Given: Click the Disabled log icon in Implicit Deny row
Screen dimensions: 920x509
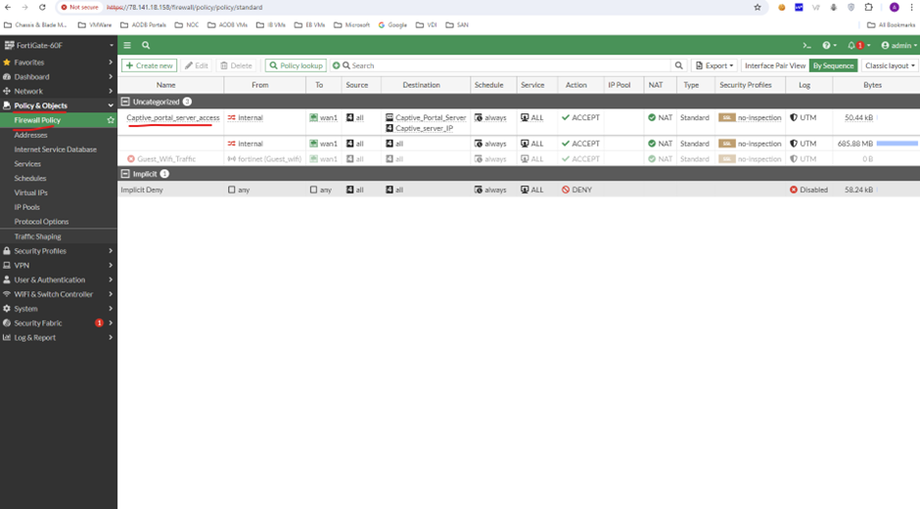Looking at the screenshot, I should point(793,190).
